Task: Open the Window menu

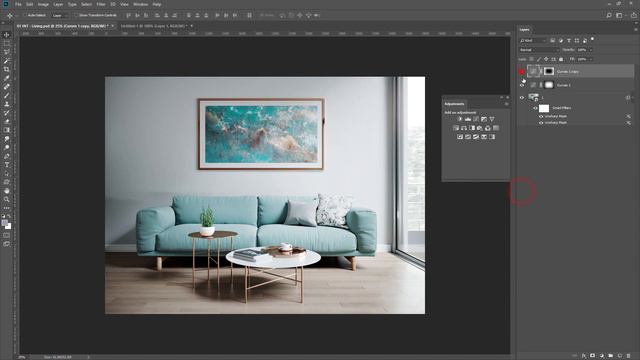Action: click(140, 4)
